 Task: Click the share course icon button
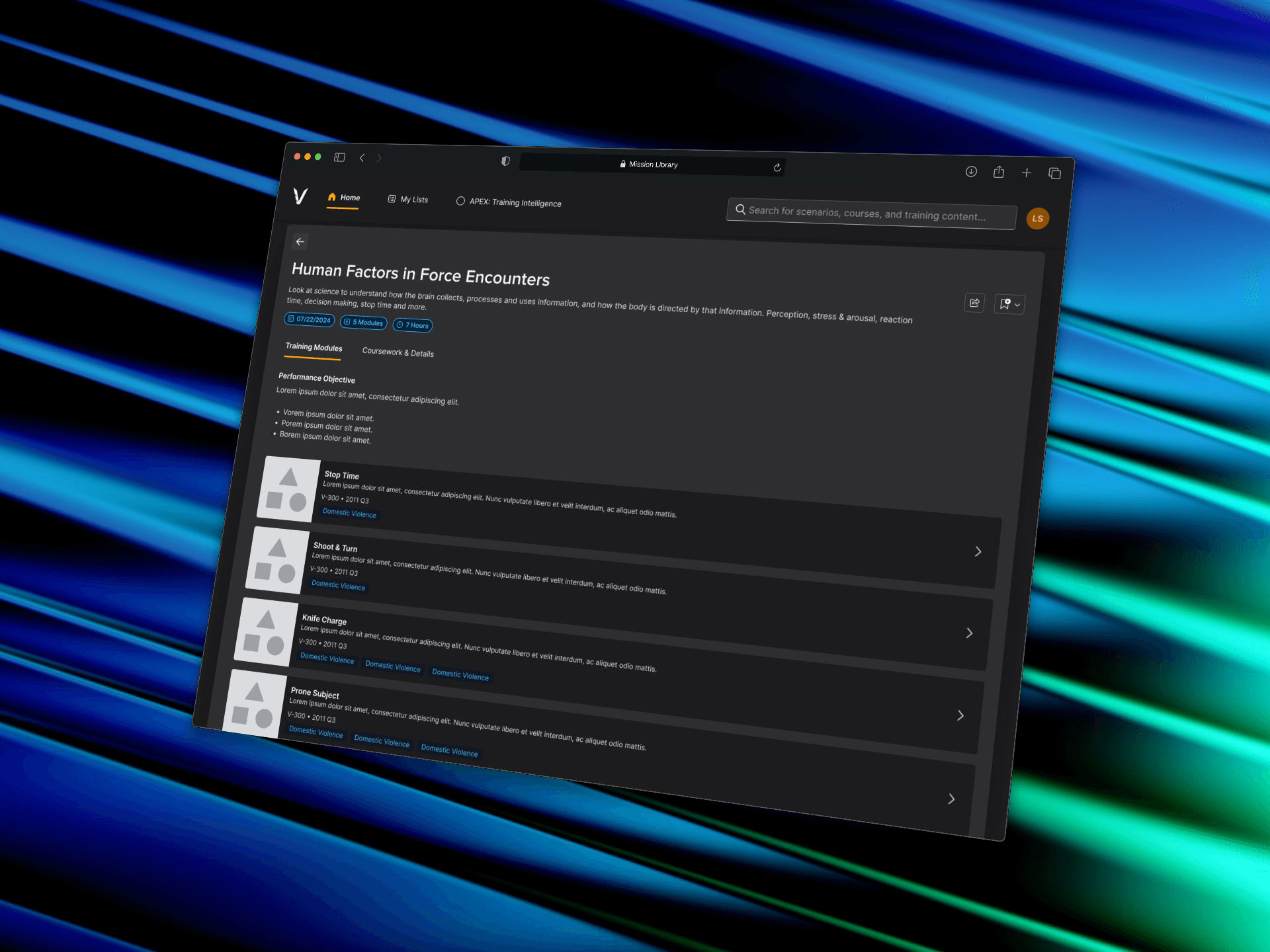click(x=974, y=303)
